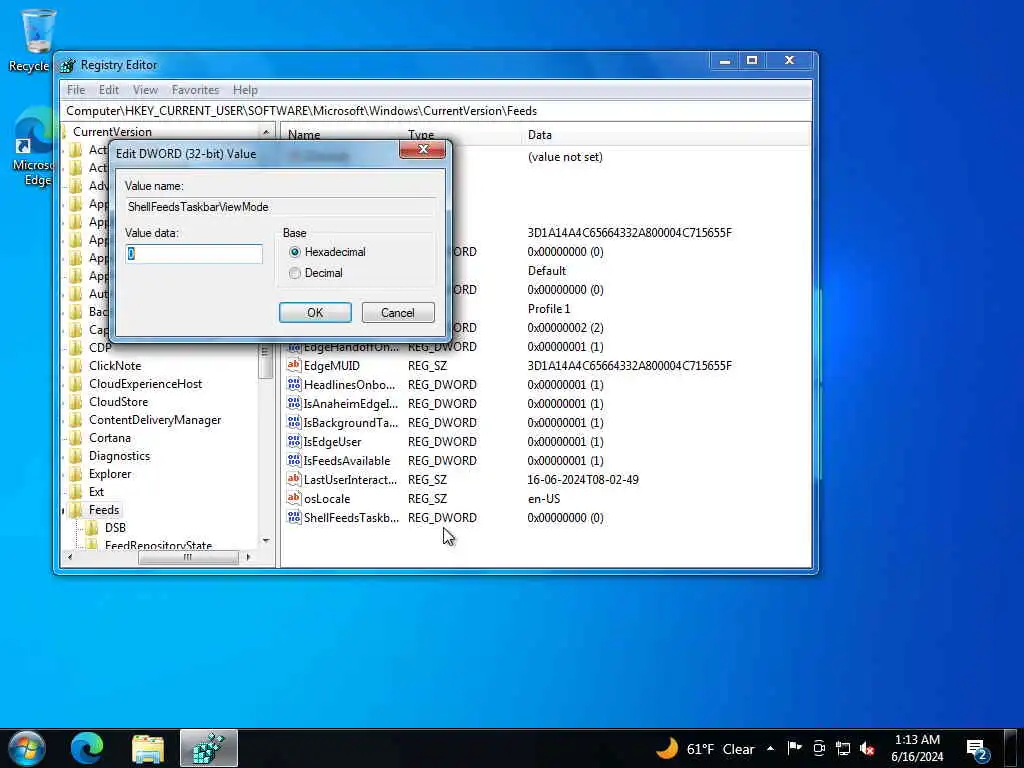The image size is (1024, 768).
Task: Select the ClickNote folder icon
Action: [76, 366]
